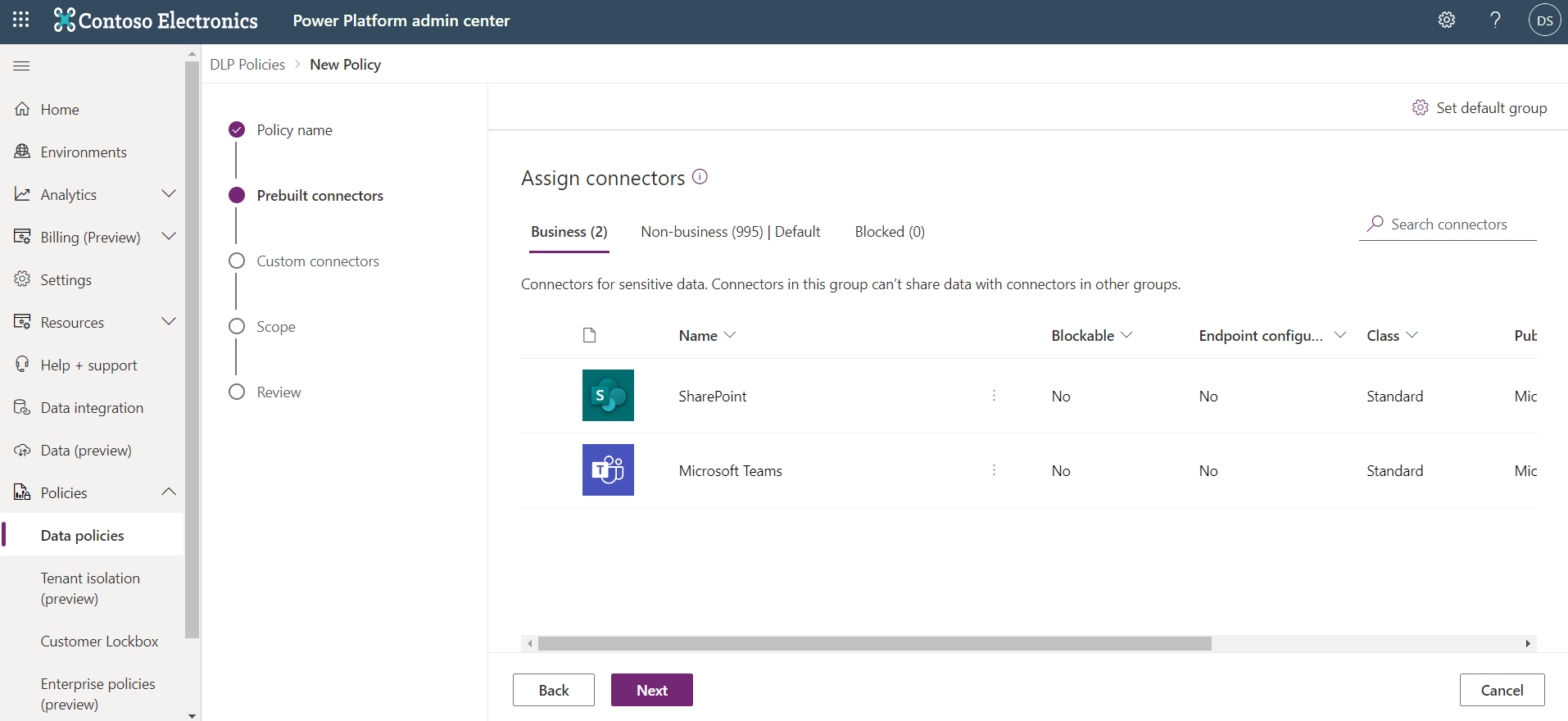Click the sidebar vertical scrollbar

pos(193,350)
